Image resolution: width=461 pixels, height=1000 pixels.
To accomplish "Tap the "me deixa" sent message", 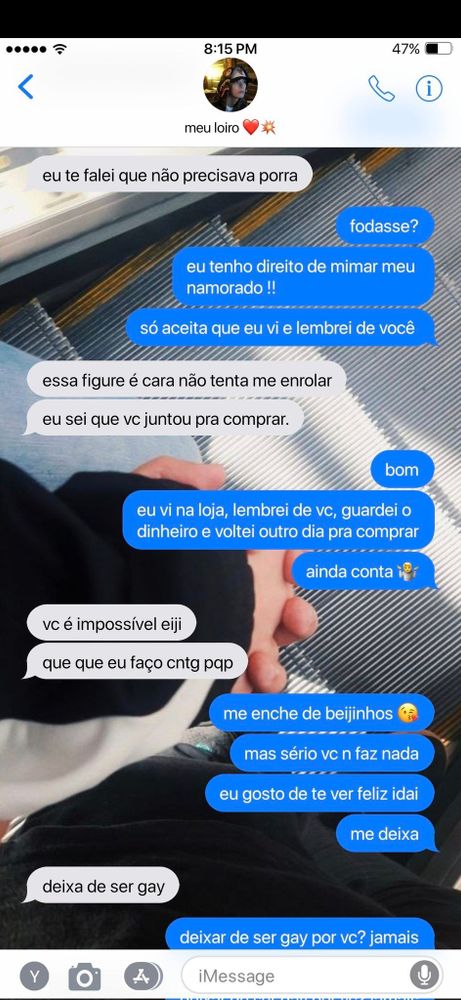I will (386, 834).
